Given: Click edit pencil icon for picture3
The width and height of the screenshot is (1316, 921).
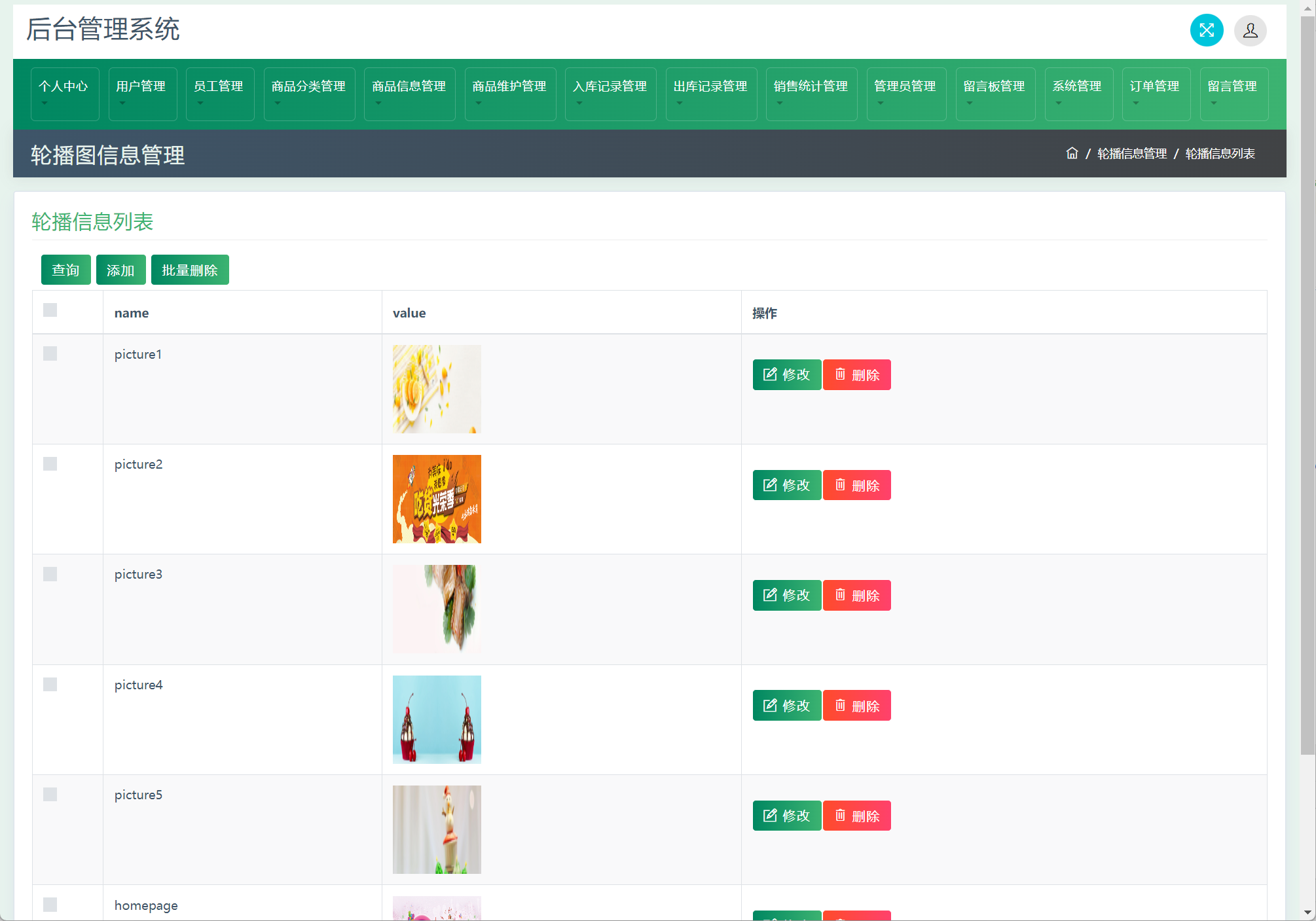Looking at the screenshot, I should pos(770,595).
